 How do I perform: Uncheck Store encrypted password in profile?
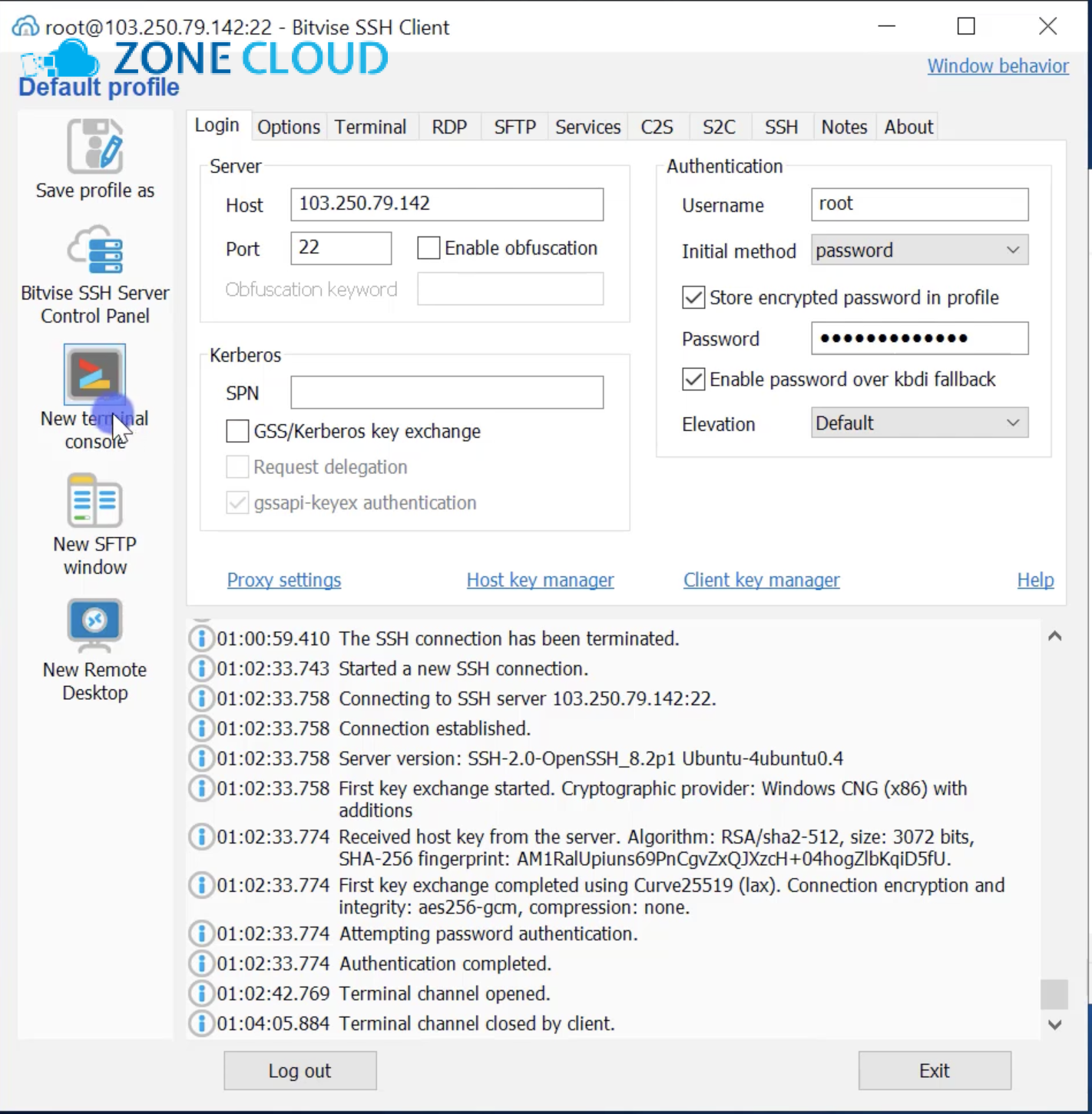tap(693, 297)
